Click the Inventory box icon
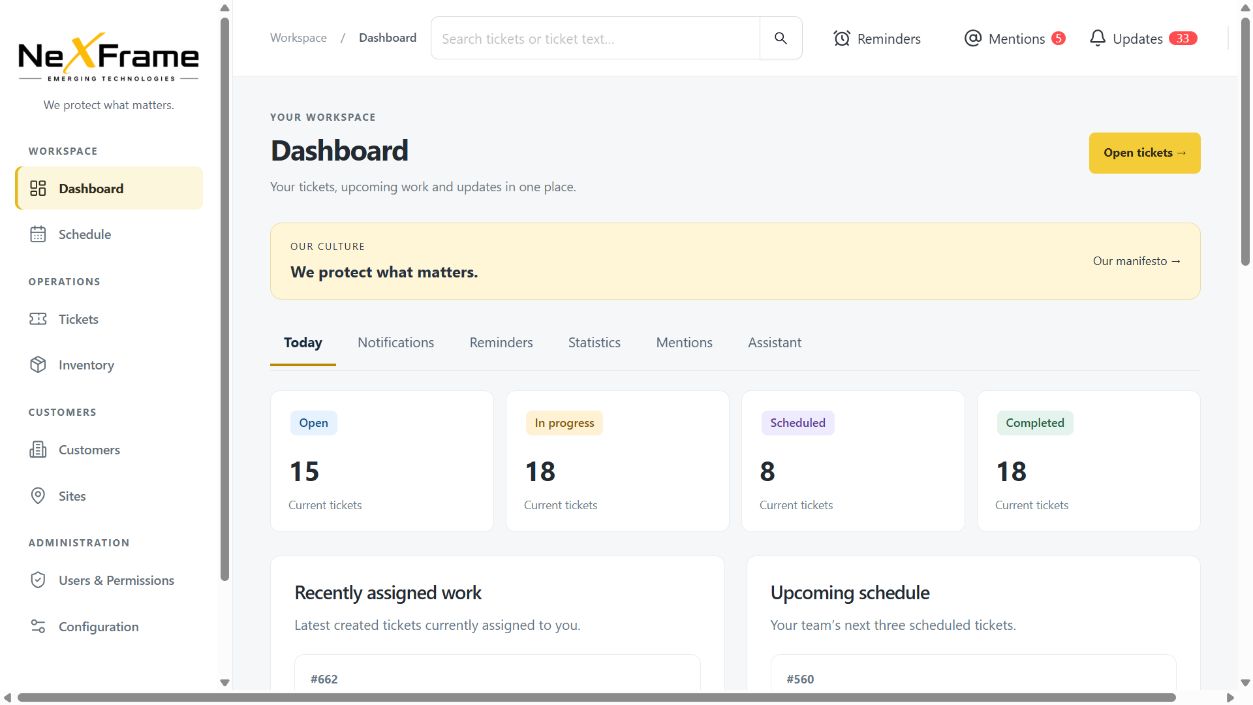The width and height of the screenshot is (1253, 705). click(x=38, y=365)
